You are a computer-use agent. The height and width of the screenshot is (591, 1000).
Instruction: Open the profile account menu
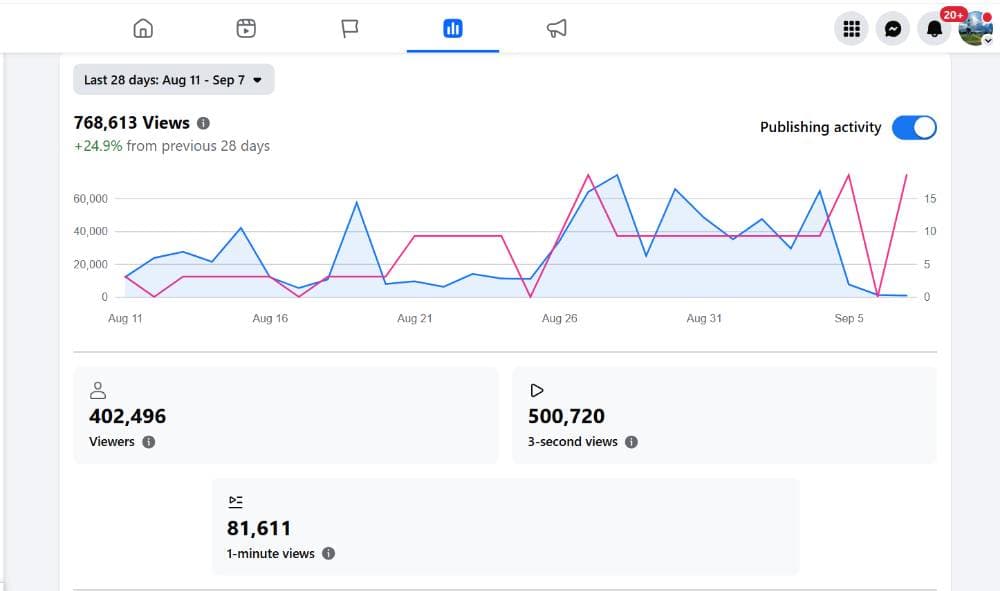975,29
